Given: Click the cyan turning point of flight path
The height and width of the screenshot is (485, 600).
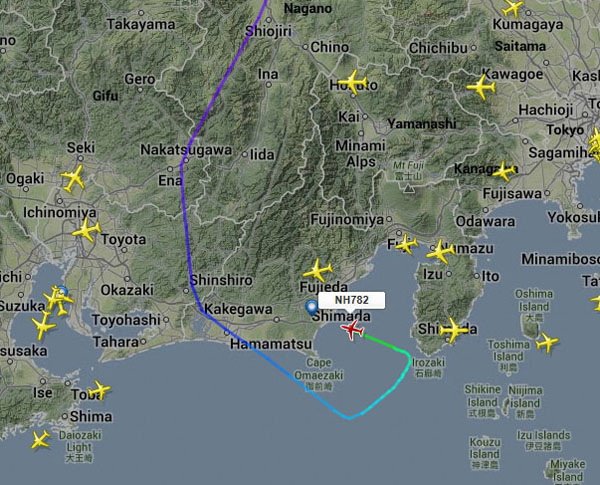Looking at the screenshot, I should tap(349, 418).
